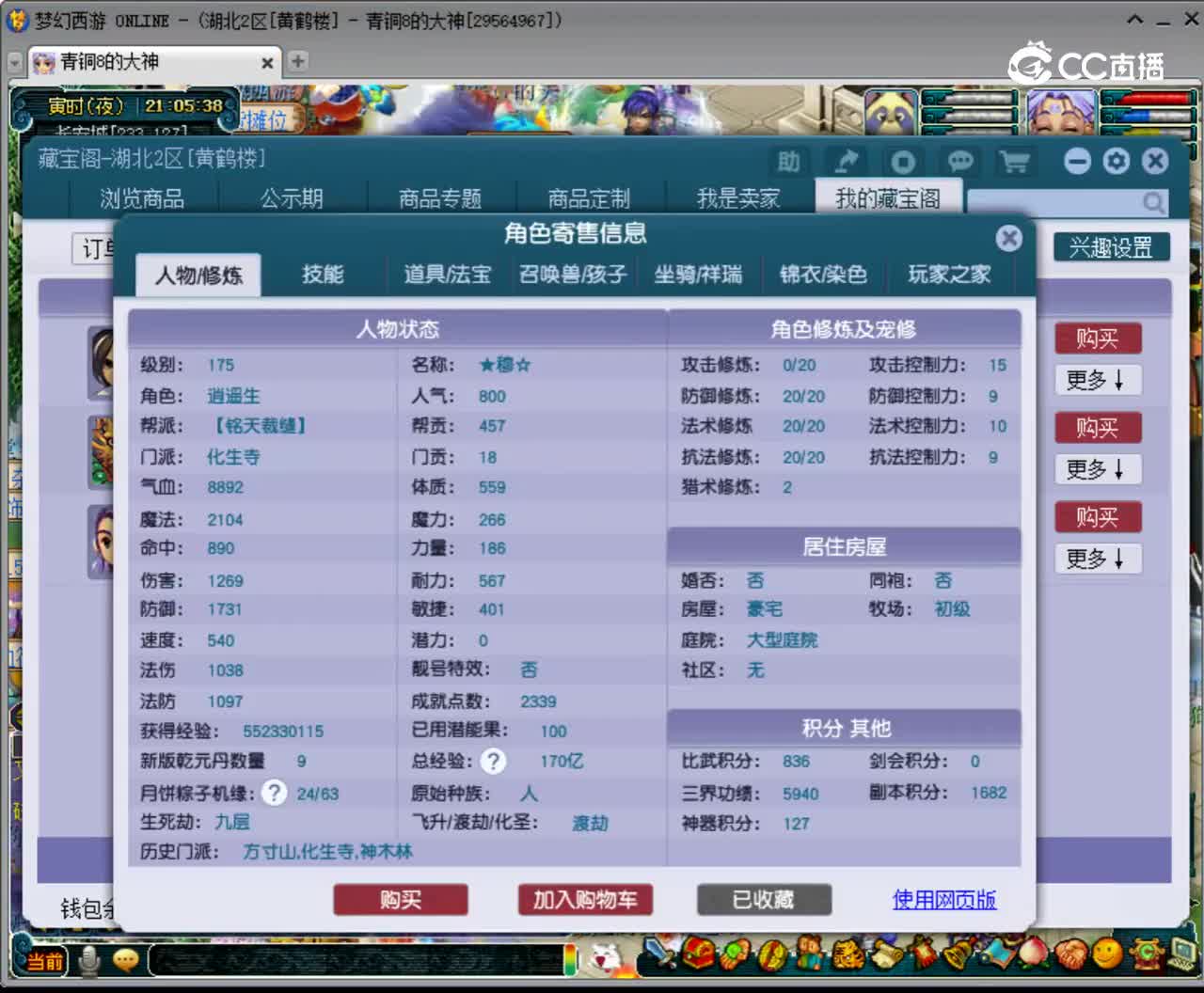
Task: Click the 已收藏 button
Action: pos(764,900)
